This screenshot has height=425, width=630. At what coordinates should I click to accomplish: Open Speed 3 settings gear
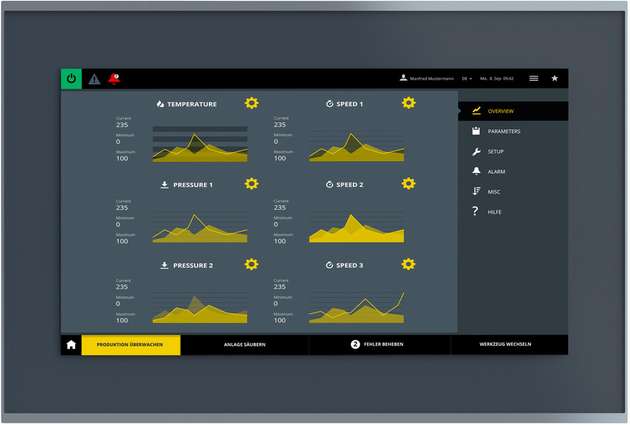(408, 265)
